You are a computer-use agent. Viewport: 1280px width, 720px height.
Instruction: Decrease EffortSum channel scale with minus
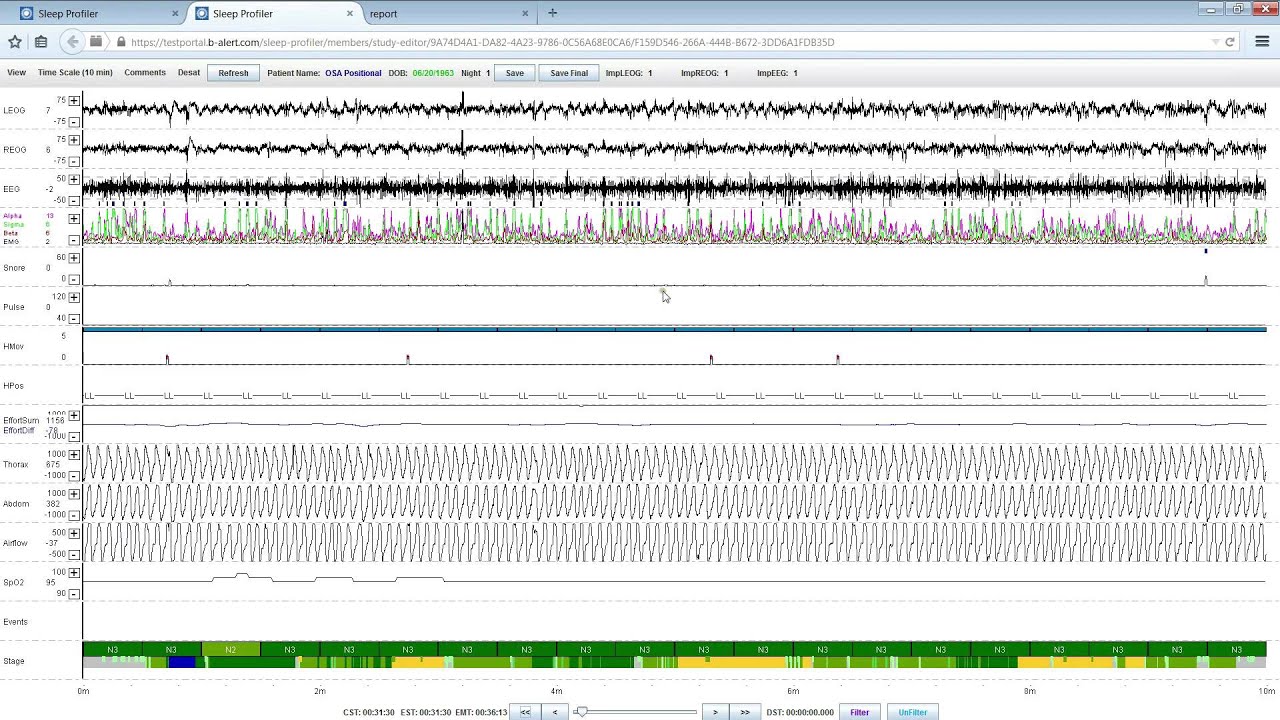[74, 436]
